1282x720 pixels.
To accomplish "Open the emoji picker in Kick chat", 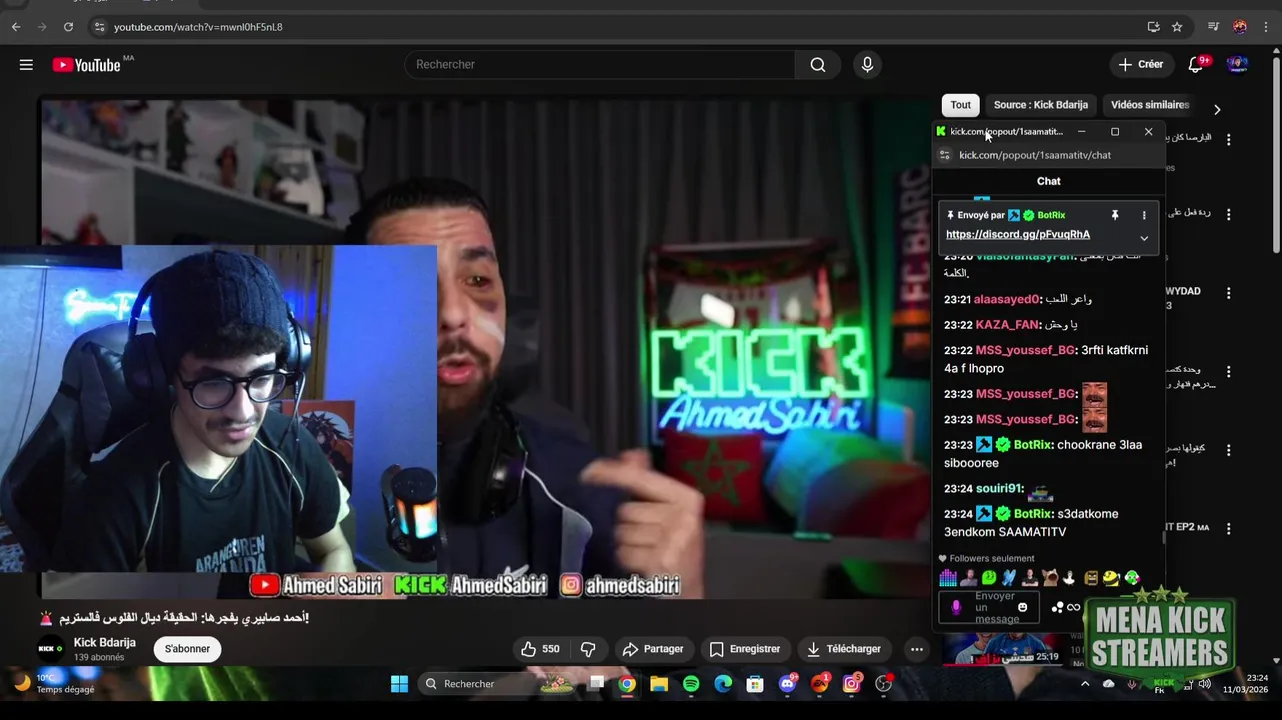I will tap(1022, 607).
